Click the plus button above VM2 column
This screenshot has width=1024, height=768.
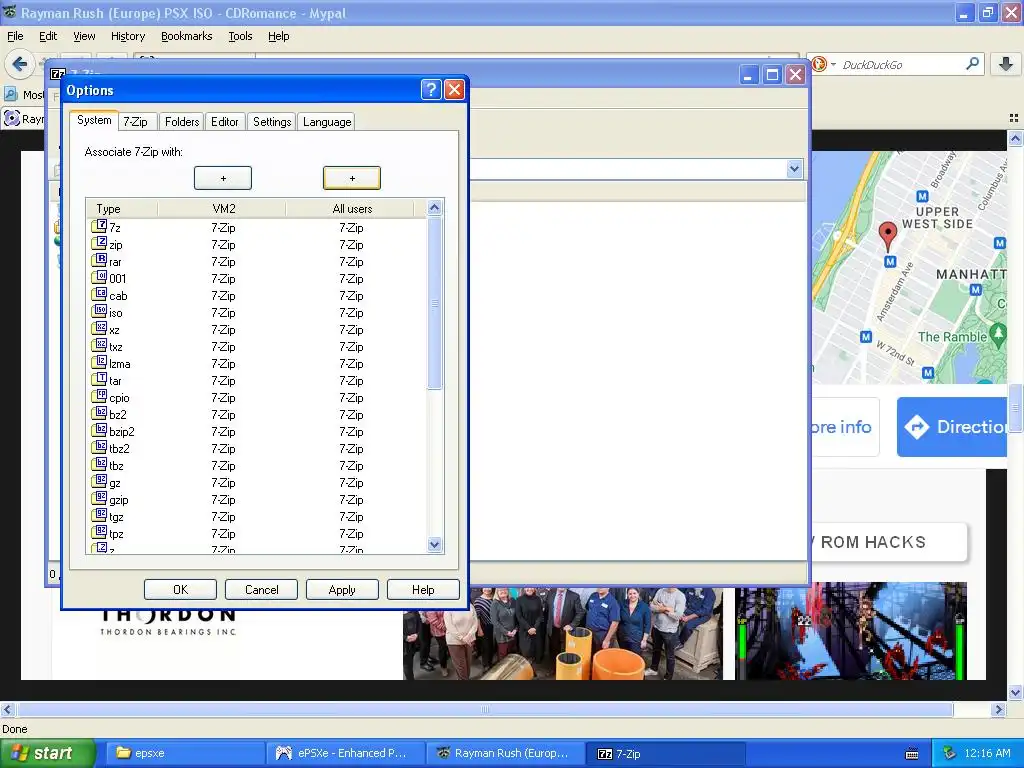click(x=223, y=178)
